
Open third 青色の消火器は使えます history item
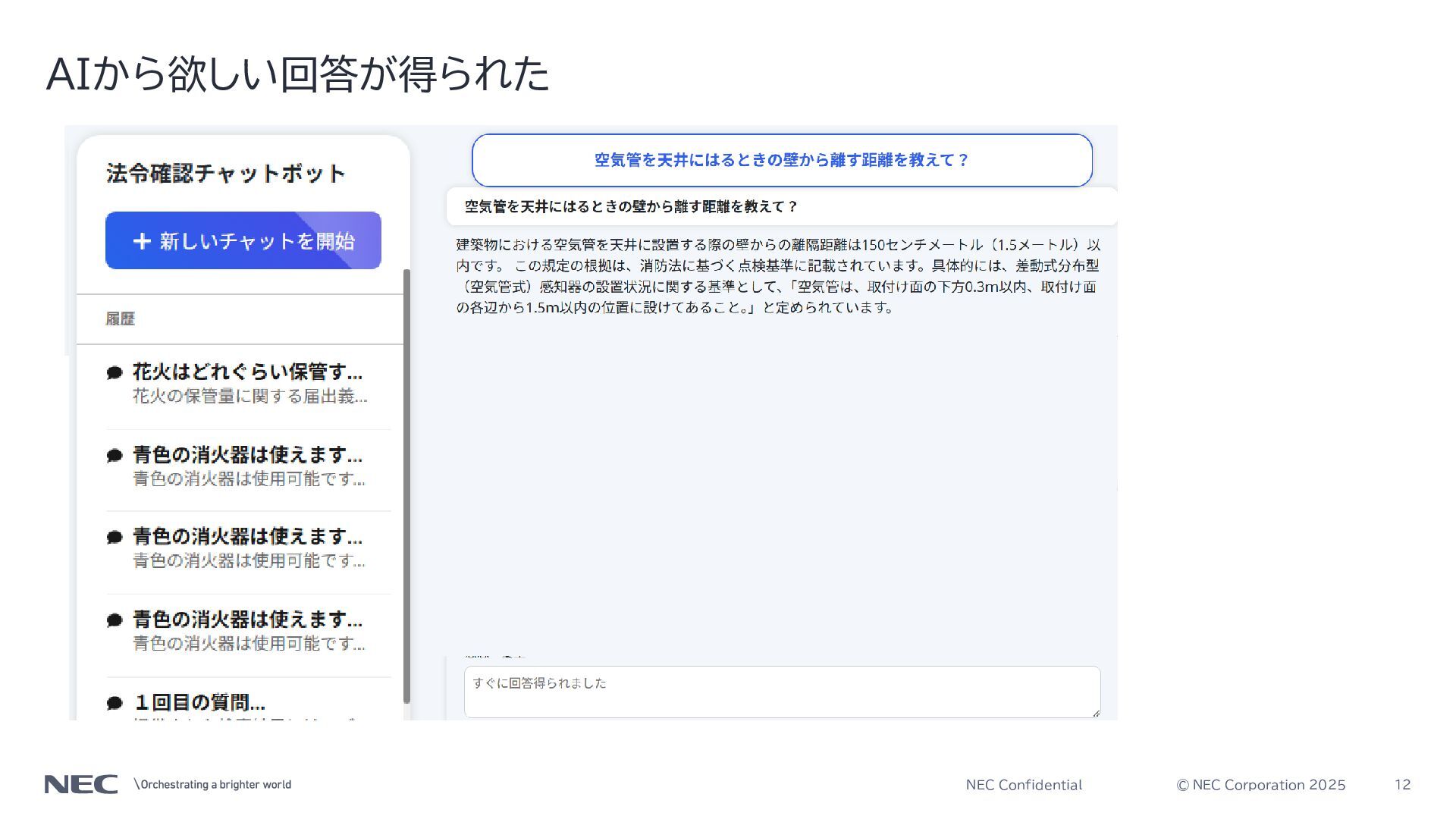click(x=249, y=630)
